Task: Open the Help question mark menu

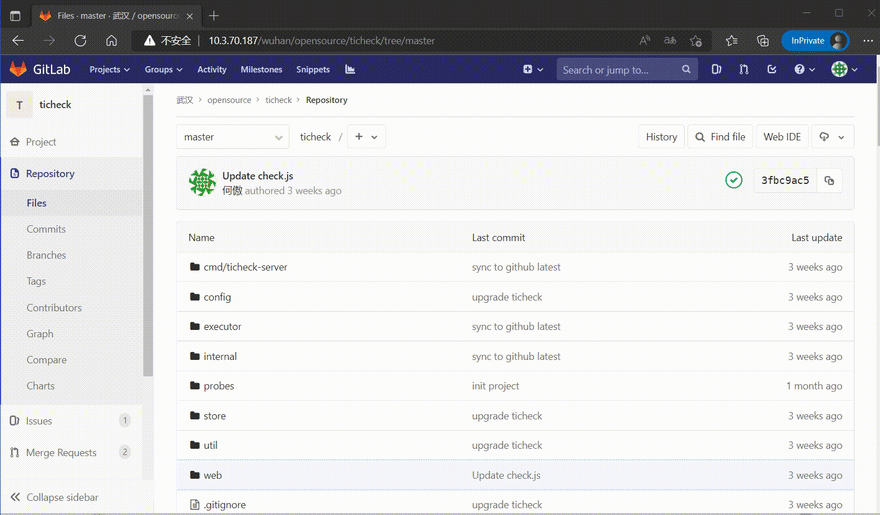Action: pyautogui.click(x=804, y=70)
